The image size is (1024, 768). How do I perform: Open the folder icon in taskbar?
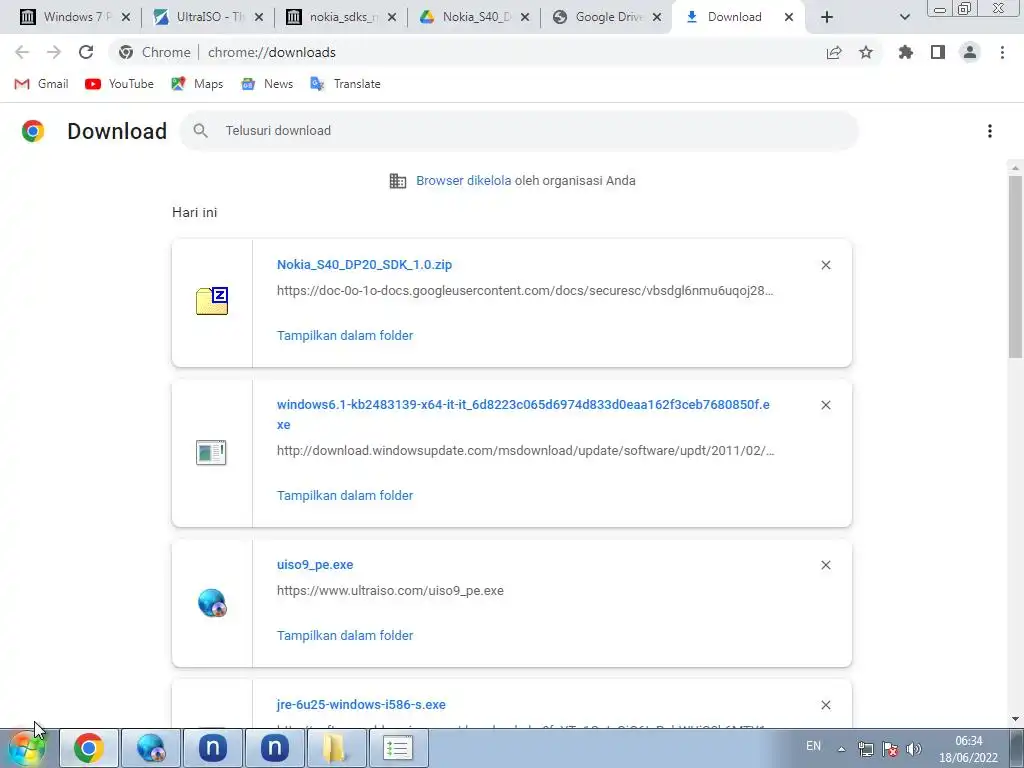click(336, 748)
